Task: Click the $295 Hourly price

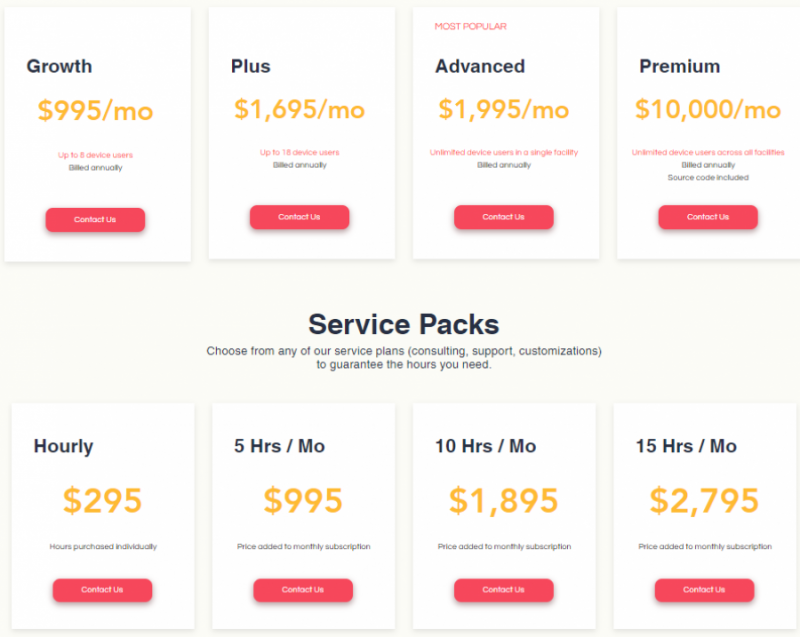Action: pyautogui.click(x=102, y=500)
